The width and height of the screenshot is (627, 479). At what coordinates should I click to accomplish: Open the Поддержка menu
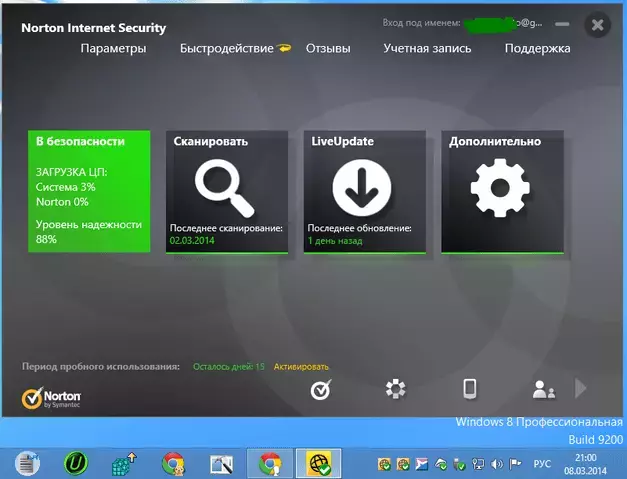tap(537, 48)
